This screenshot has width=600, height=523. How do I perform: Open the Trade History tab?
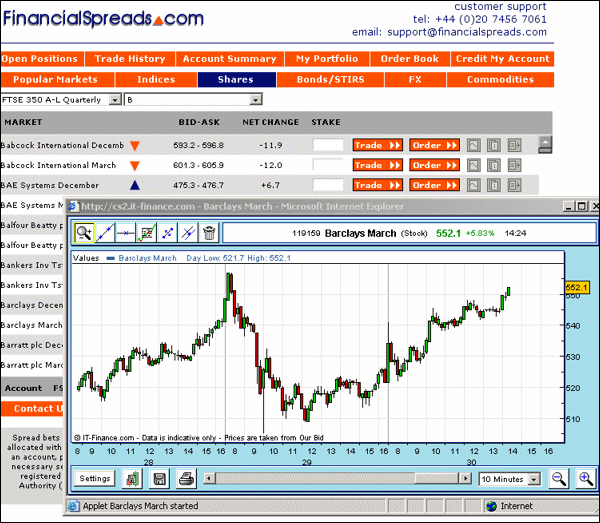[x=130, y=59]
